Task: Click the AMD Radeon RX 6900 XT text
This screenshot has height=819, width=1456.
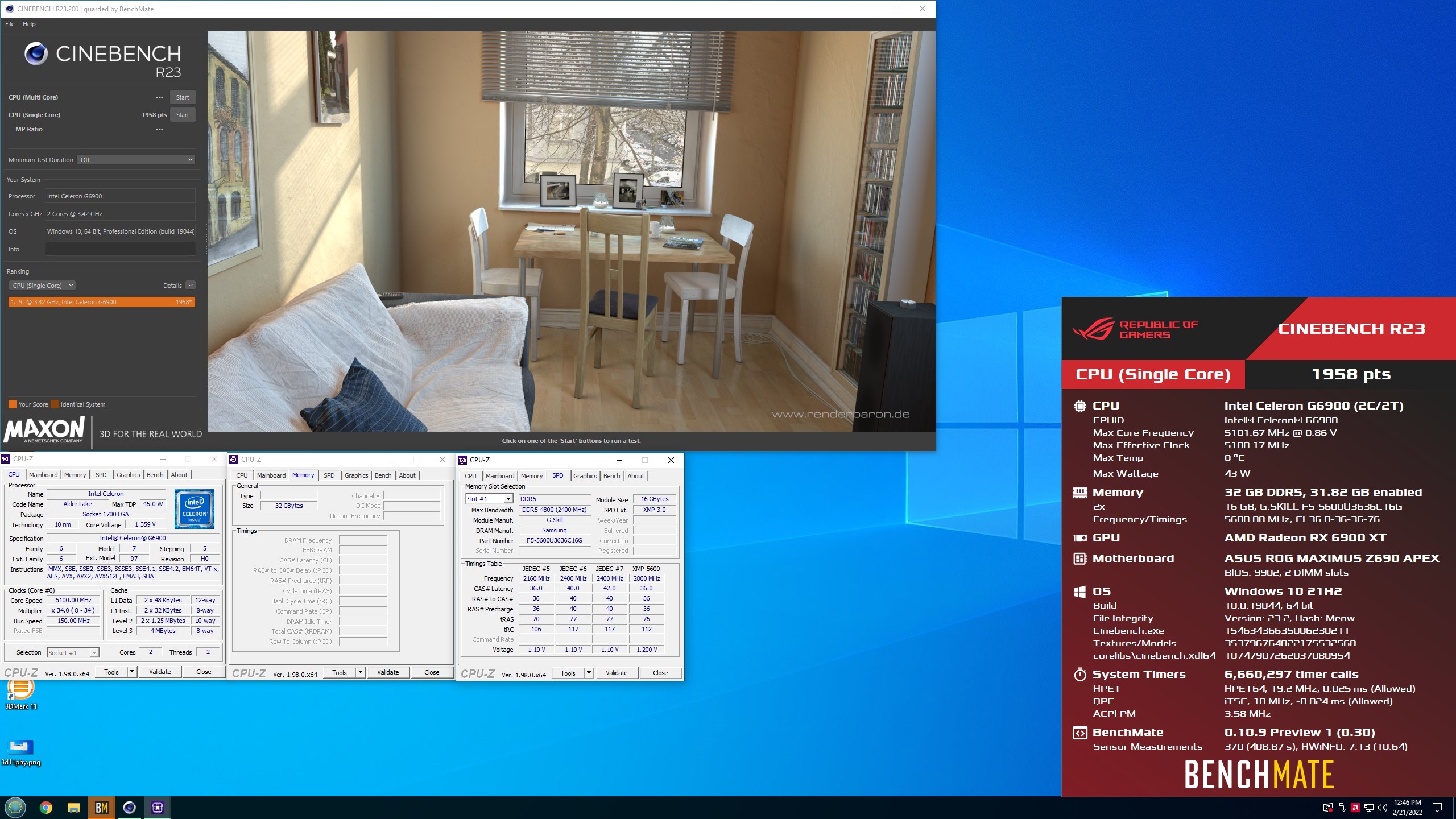Action: (1305, 538)
